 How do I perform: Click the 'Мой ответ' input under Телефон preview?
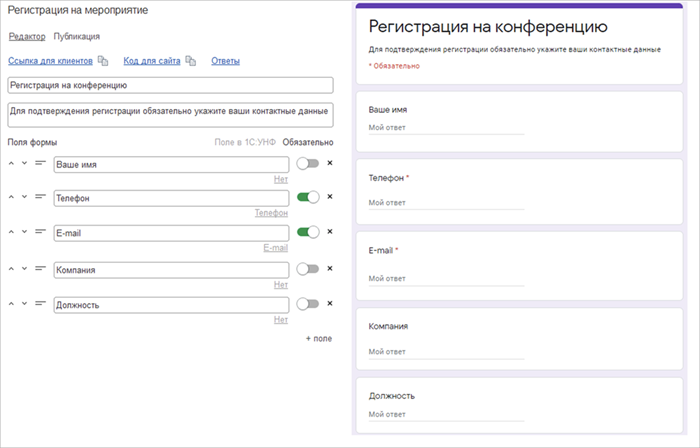(x=446, y=203)
